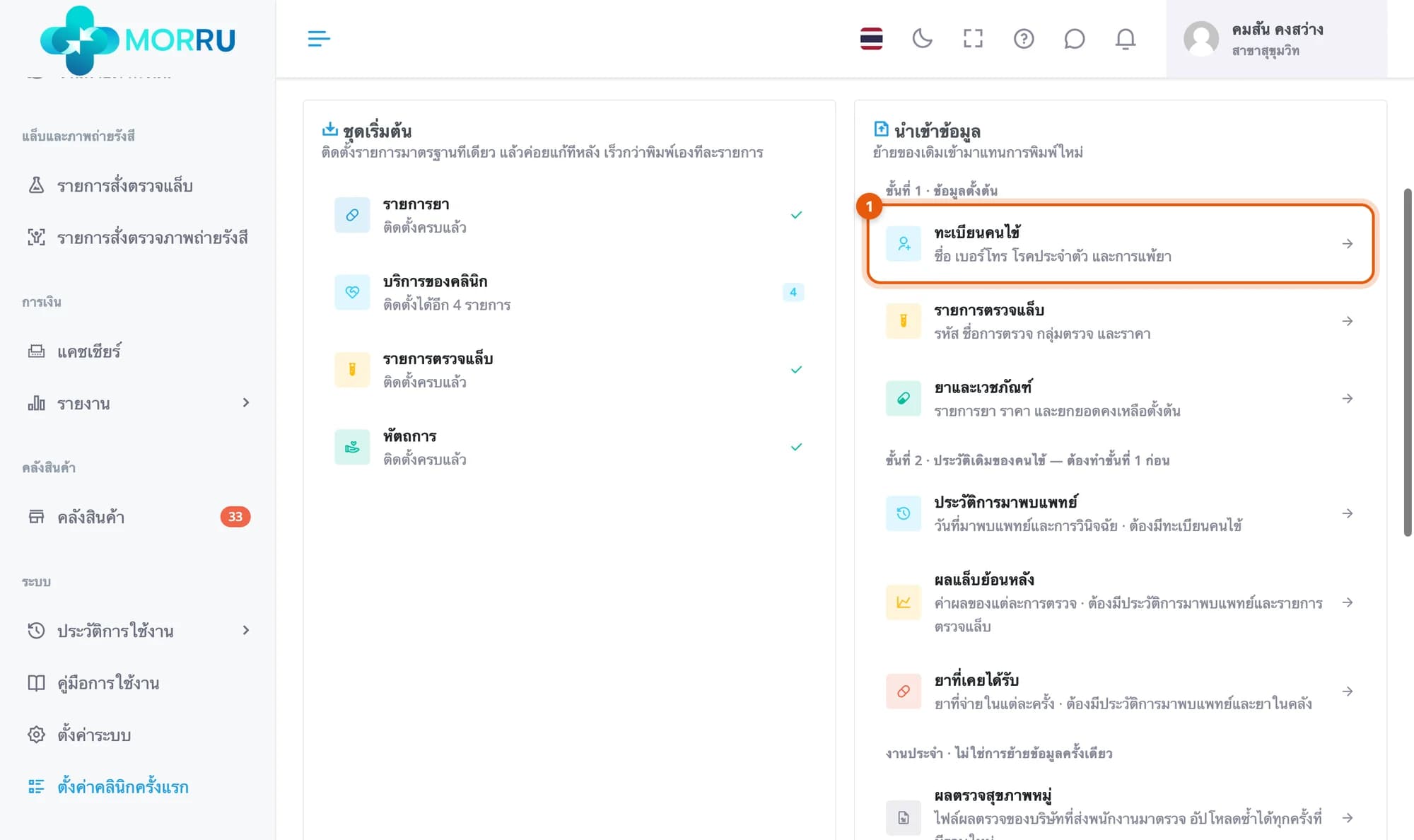Open user profile คมสัน คงสว่าง menu

click(1276, 39)
